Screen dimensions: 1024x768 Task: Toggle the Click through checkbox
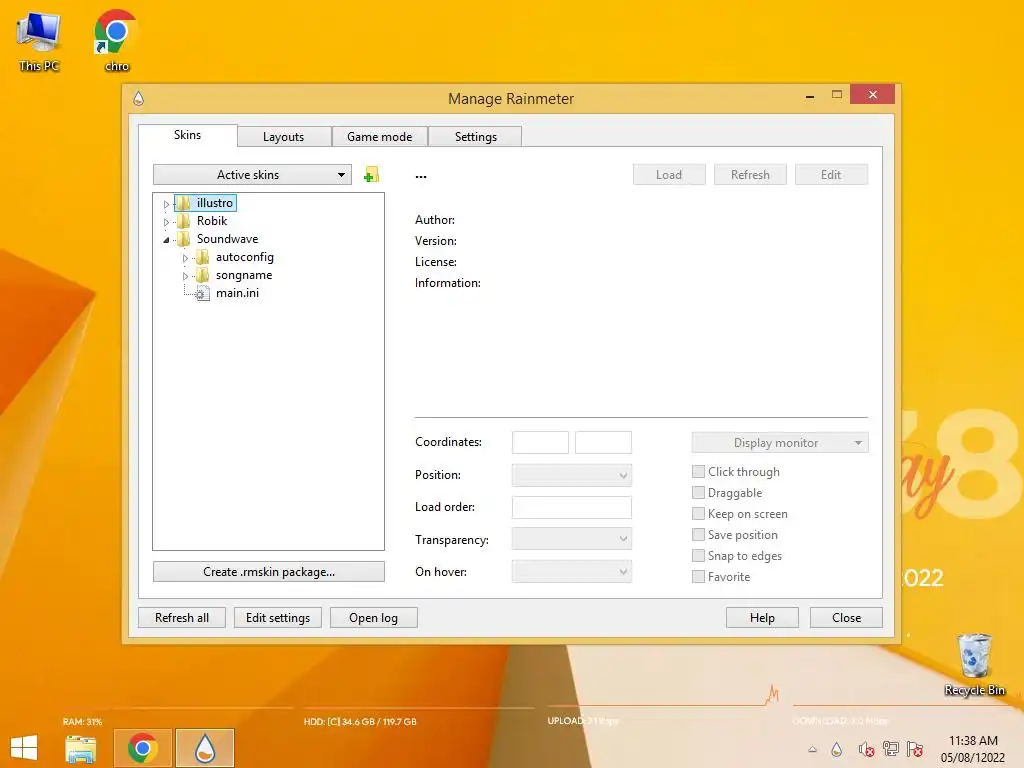click(x=698, y=472)
